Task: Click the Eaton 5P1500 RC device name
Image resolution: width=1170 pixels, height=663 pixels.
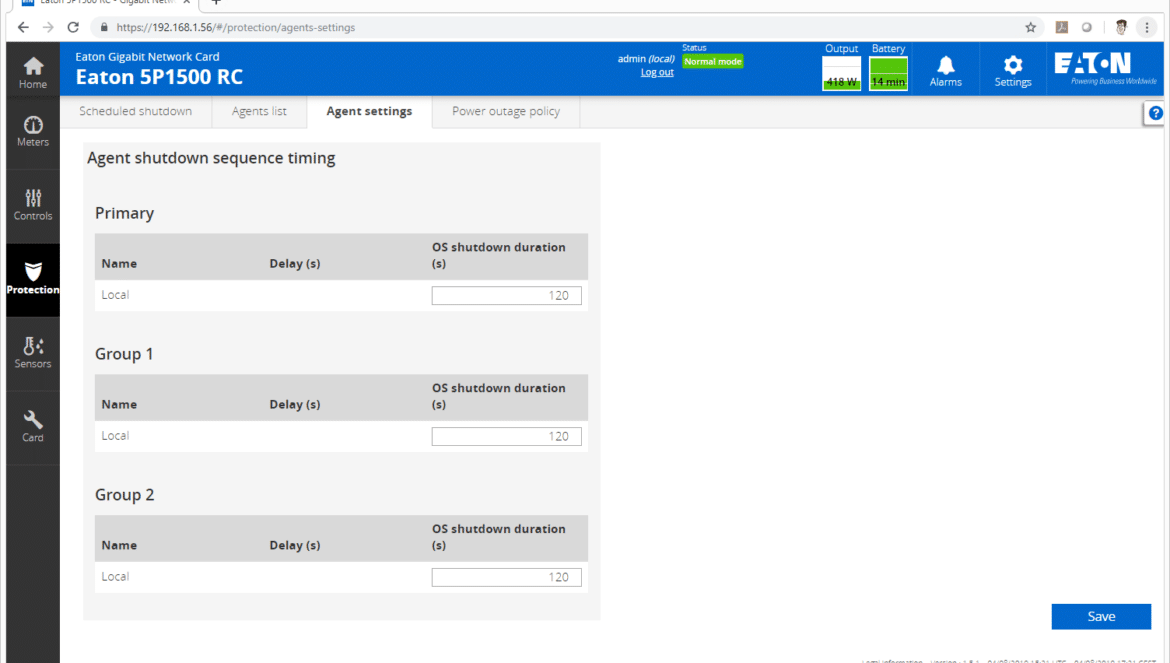Action: point(159,77)
